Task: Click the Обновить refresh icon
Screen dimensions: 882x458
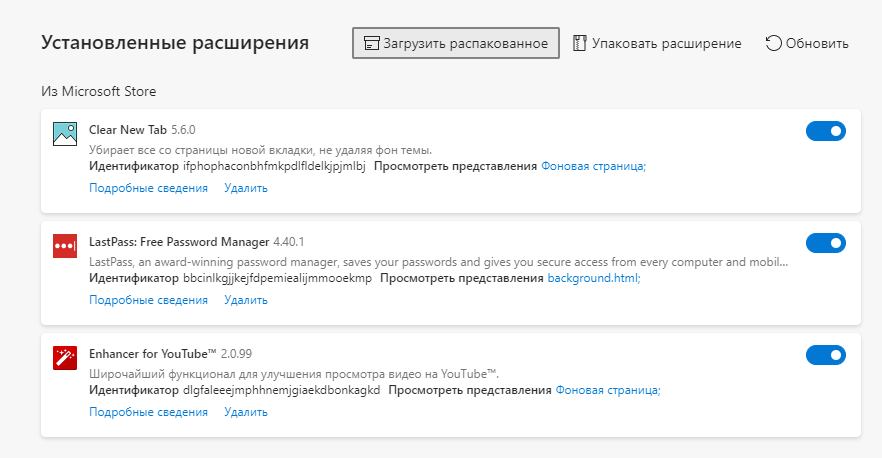Action: point(773,43)
